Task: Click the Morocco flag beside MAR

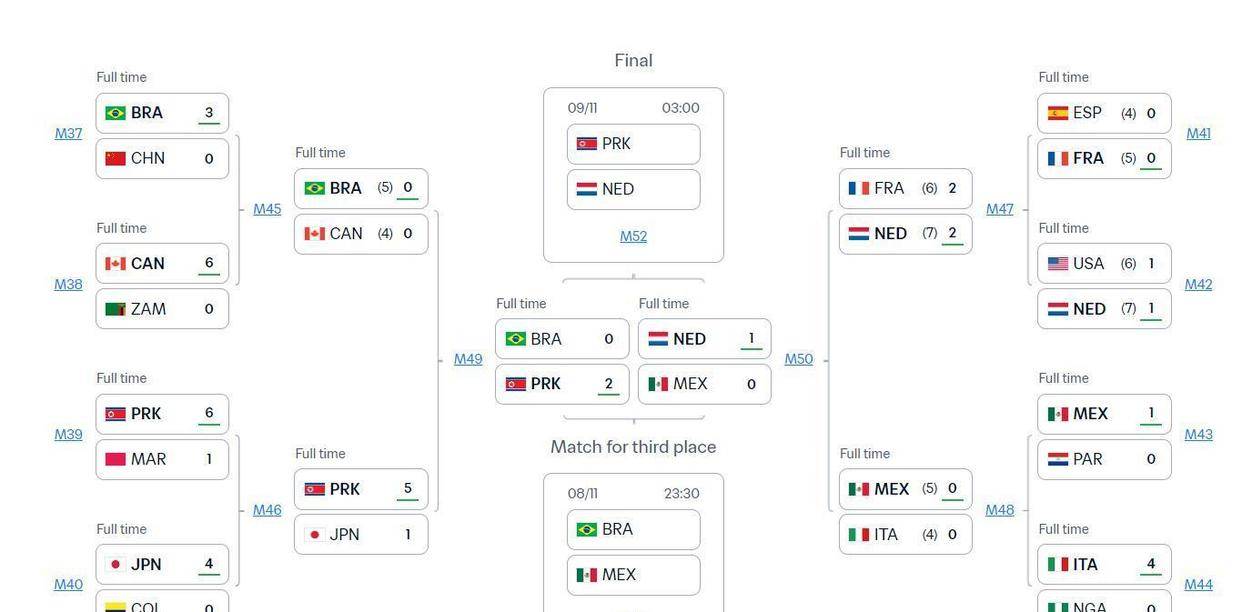Action: [x=115, y=459]
